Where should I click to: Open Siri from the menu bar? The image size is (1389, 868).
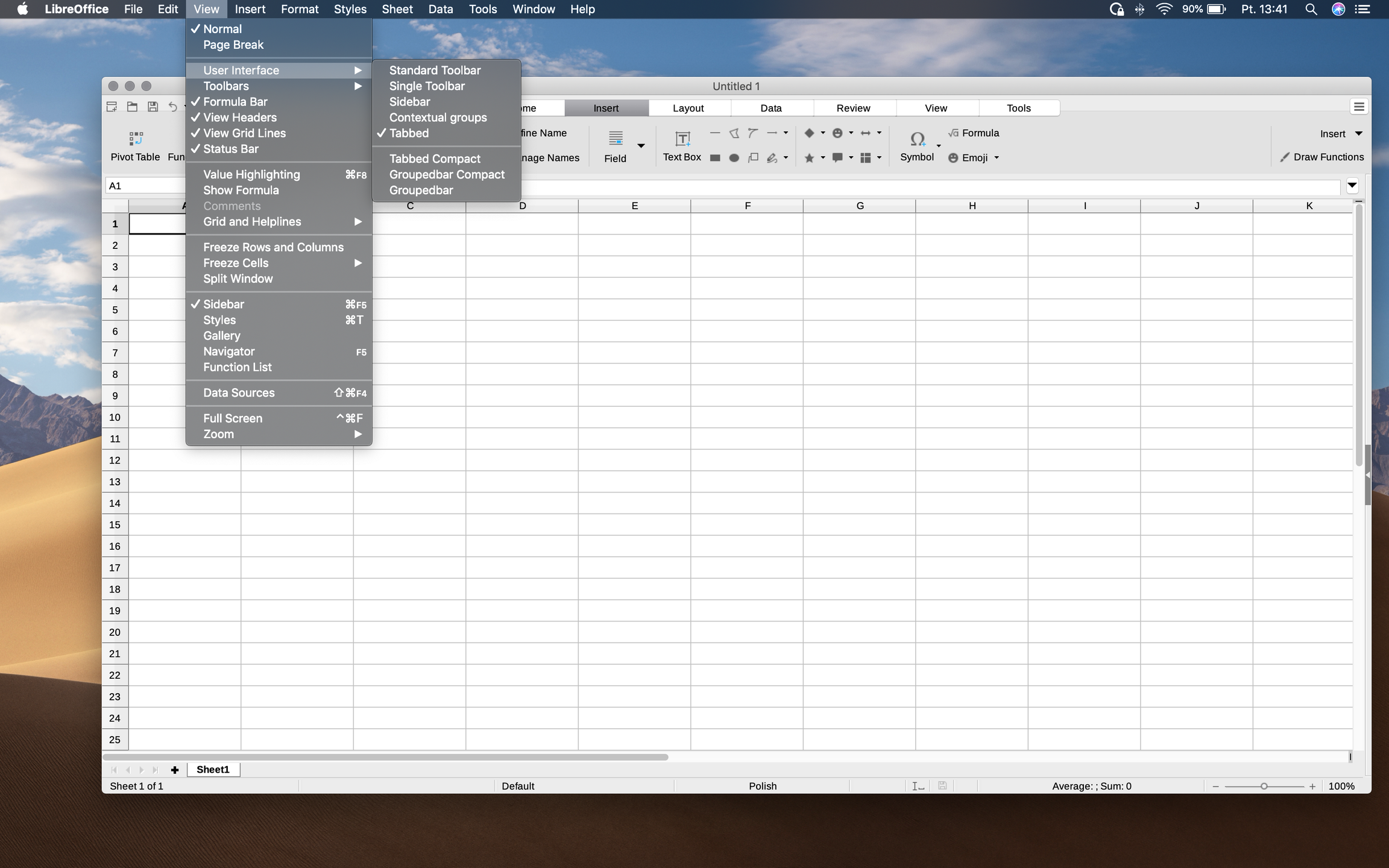[1338, 9]
